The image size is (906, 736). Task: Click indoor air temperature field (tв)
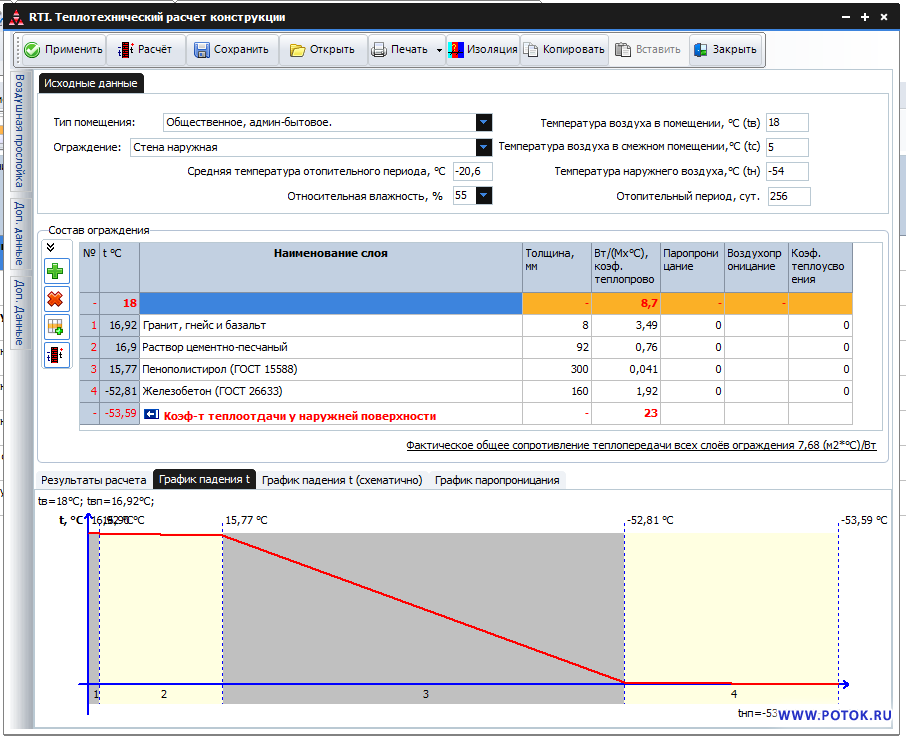(787, 122)
